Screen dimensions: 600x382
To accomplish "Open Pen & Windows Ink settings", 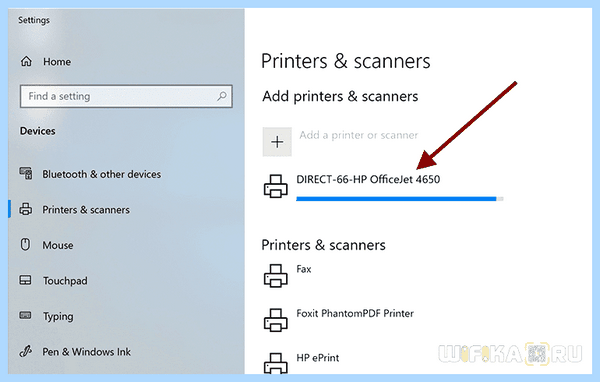I will point(86,352).
